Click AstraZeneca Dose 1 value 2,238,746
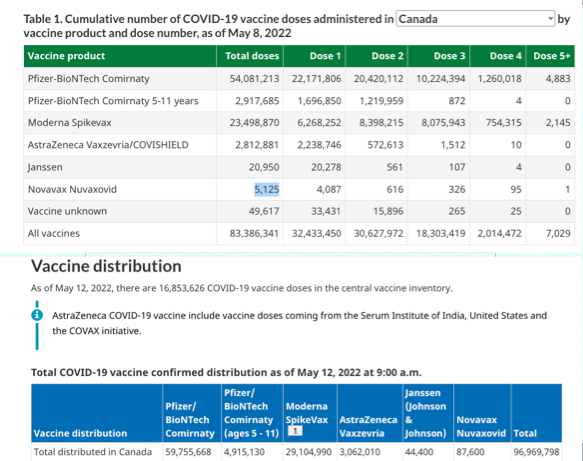Viewport: 583px width, 461px height. [x=319, y=145]
